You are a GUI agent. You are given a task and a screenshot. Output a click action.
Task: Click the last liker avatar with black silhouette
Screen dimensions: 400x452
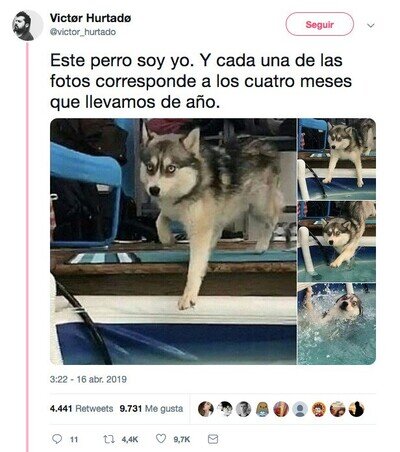tap(356, 409)
